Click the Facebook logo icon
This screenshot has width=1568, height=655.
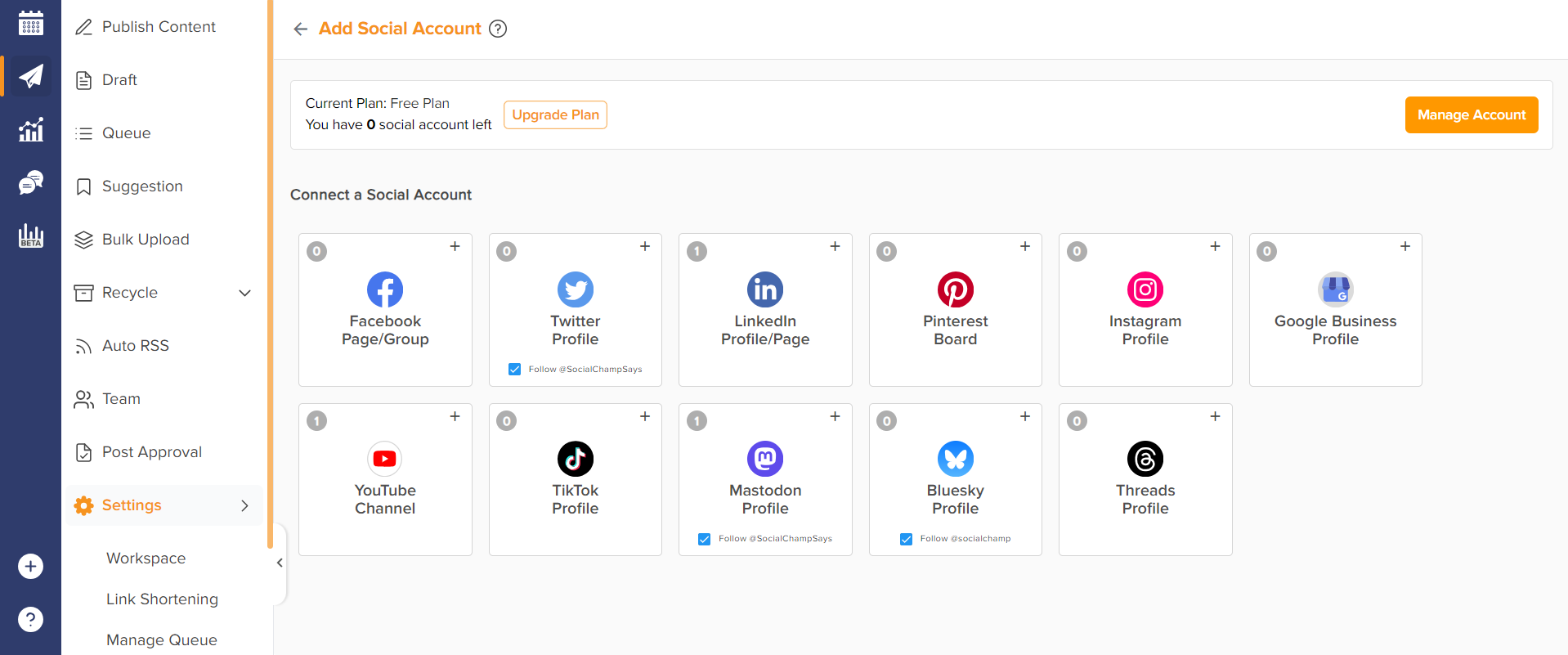385,289
